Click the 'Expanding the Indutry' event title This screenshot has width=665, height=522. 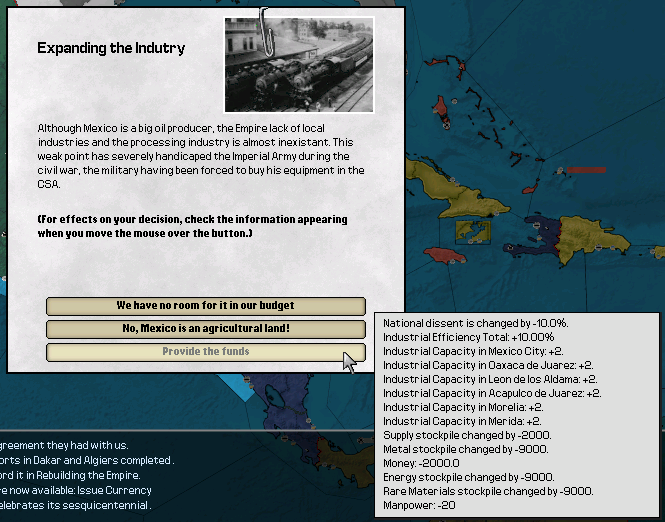[x=111, y=48]
